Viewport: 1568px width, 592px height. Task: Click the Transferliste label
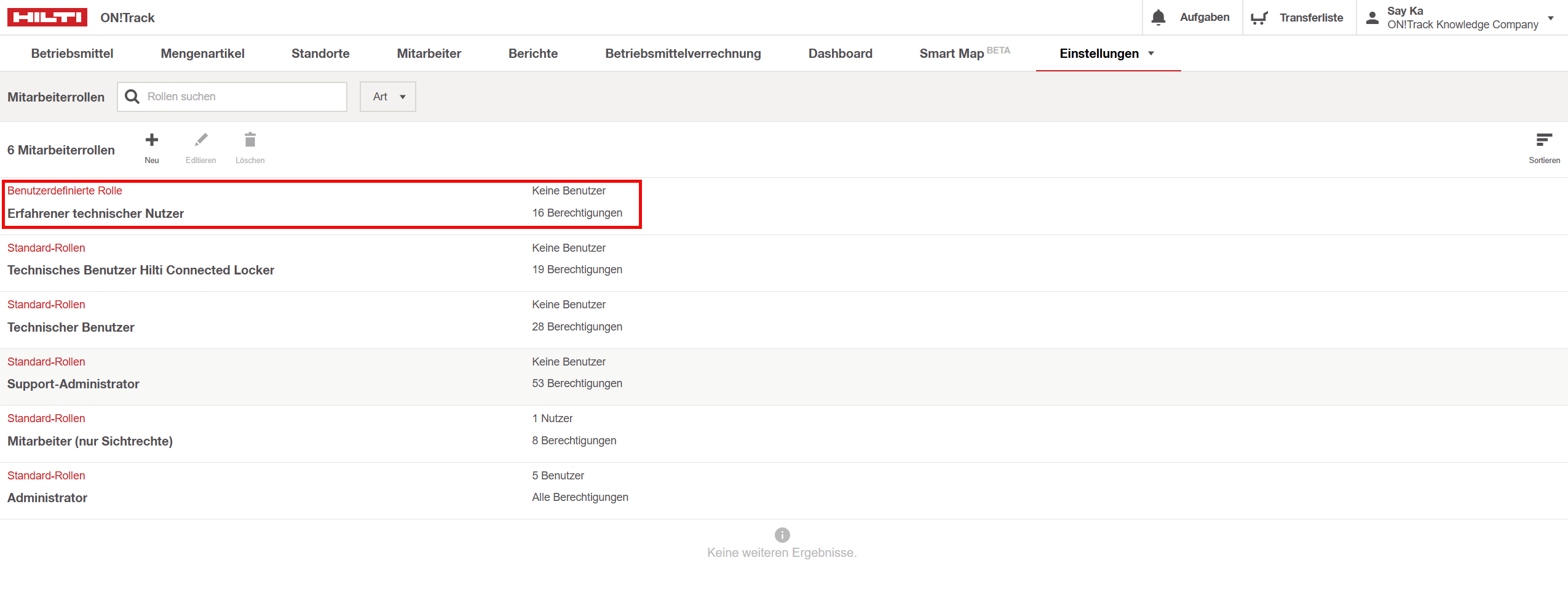tap(1312, 18)
